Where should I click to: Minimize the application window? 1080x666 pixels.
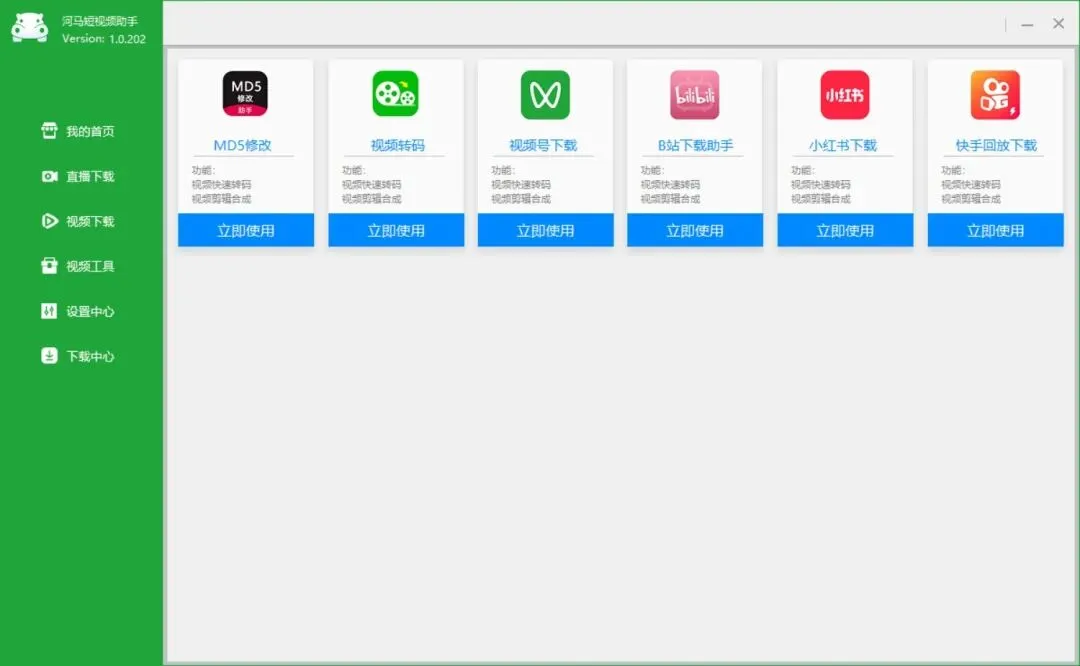point(1027,25)
